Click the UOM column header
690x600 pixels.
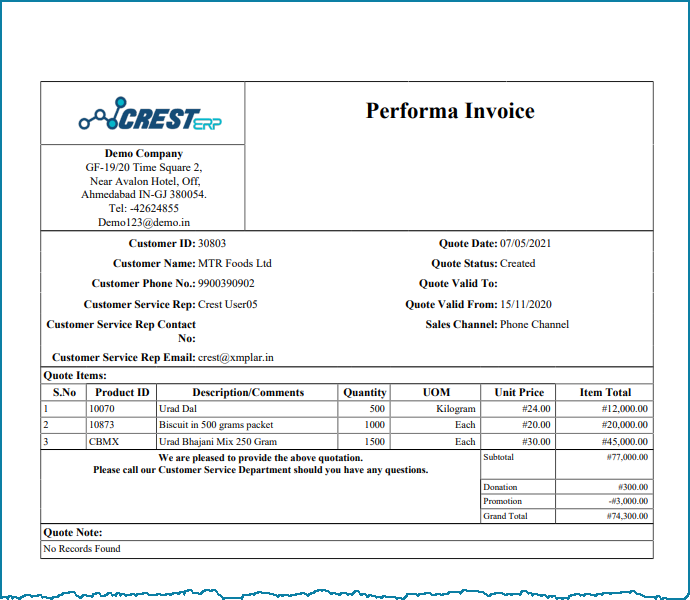436,392
